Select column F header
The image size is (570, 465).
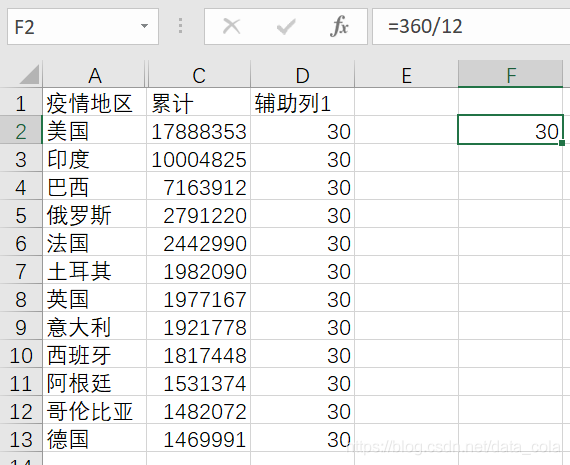pyautogui.click(x=510, y=75)
